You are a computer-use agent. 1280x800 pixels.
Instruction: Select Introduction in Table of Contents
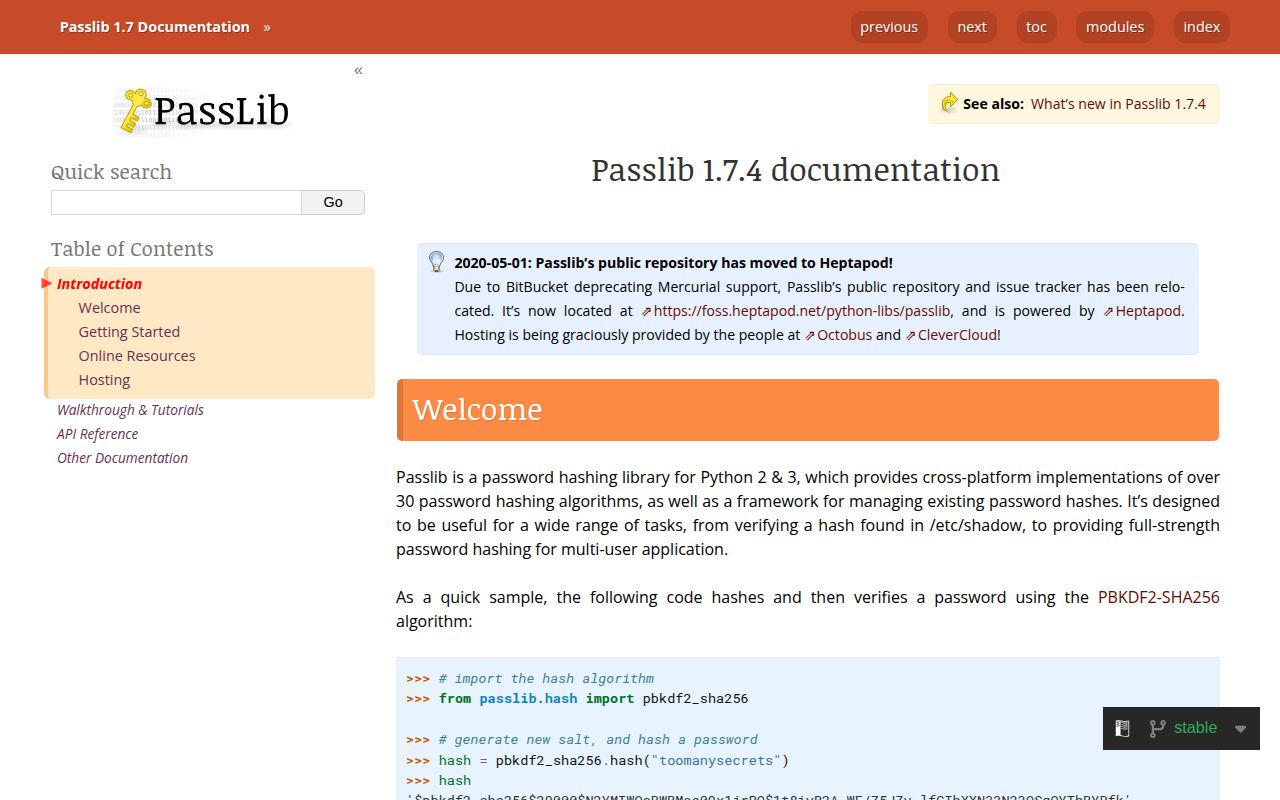pos(99,284)
